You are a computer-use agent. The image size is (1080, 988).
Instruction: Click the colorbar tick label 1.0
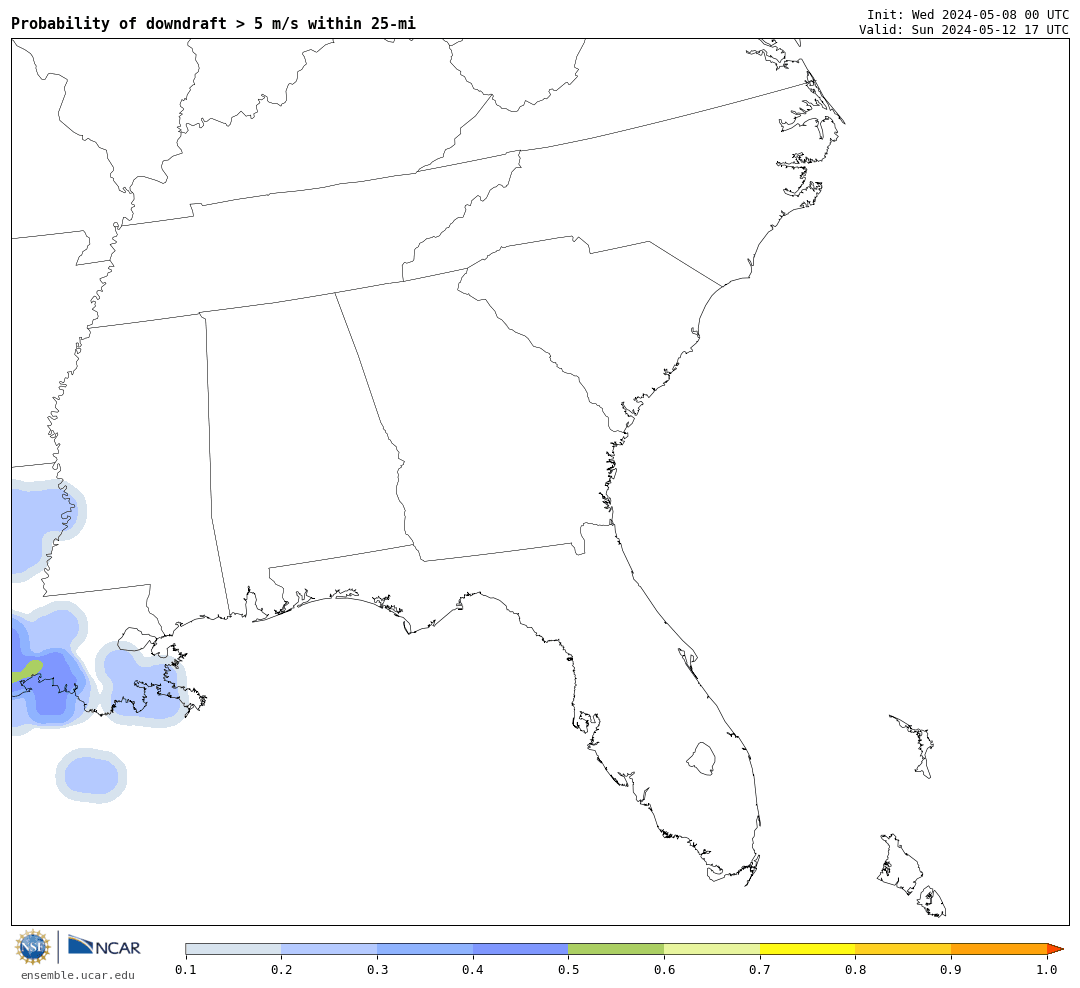[1047, 969]
